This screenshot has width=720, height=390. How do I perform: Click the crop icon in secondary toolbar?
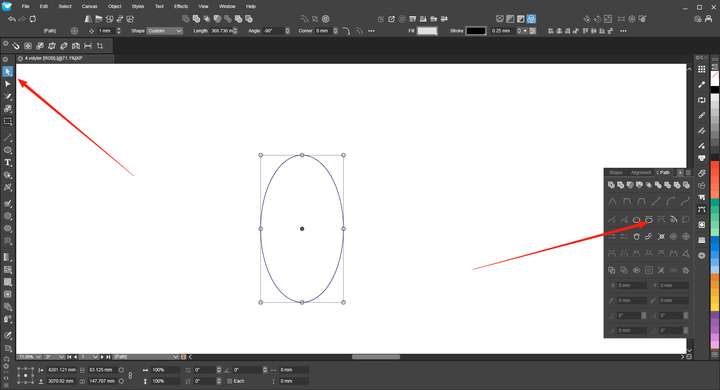100,46
